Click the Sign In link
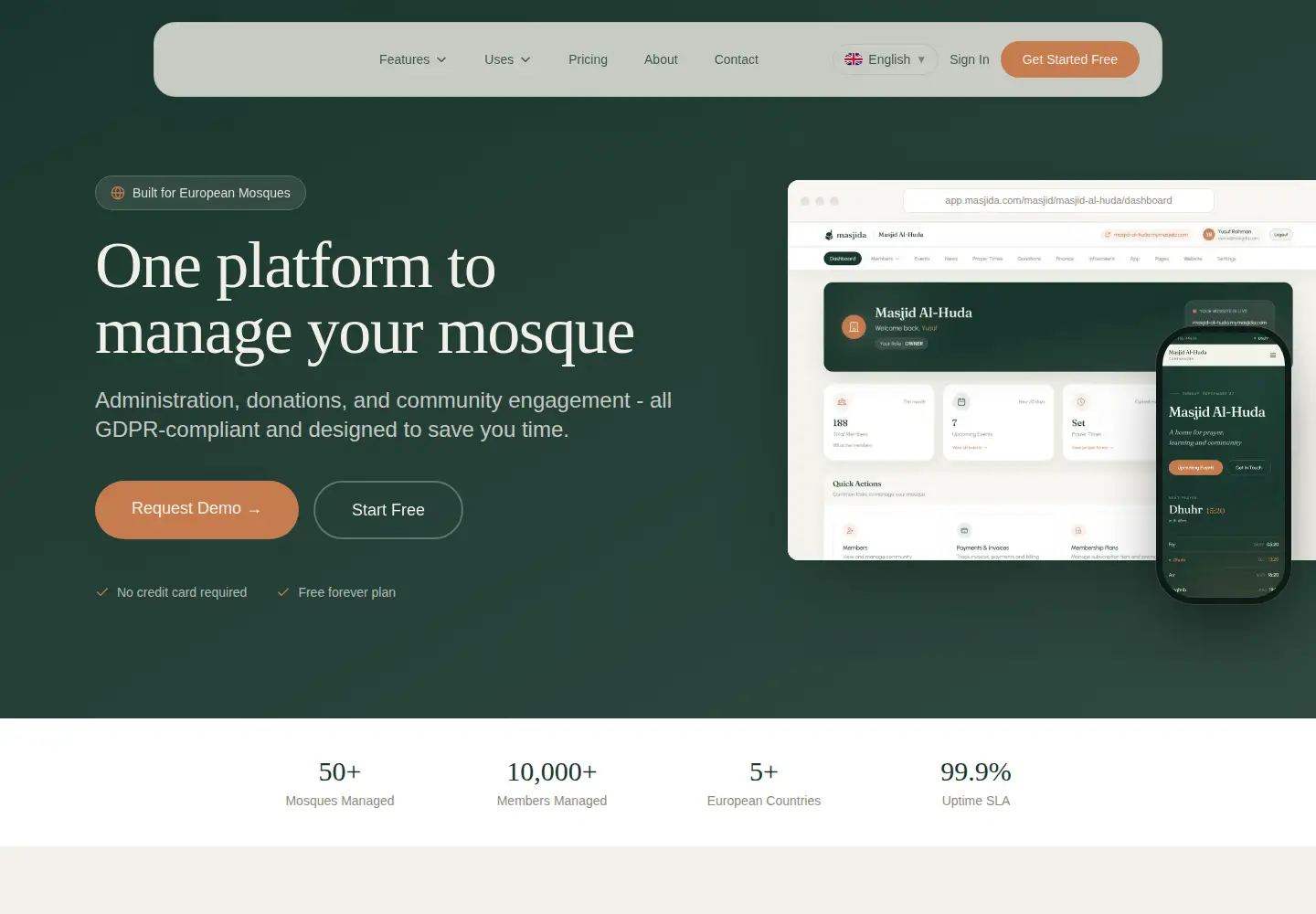The height and width of the screenshot is (914, 1316). point(969,59)
